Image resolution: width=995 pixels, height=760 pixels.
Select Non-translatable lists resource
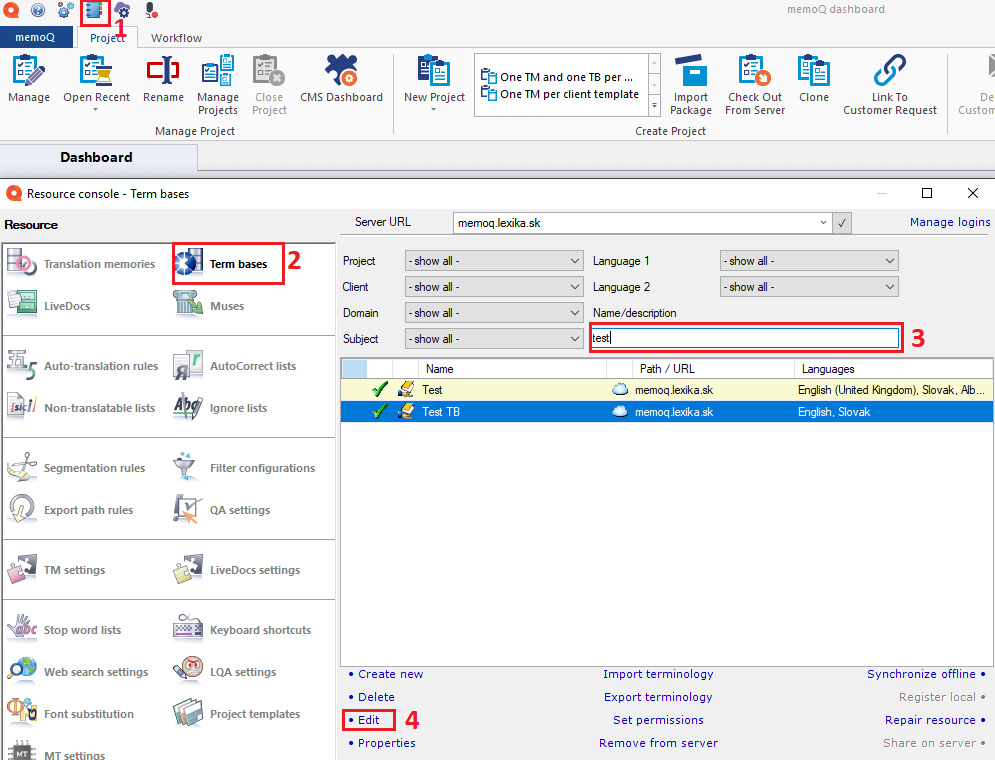[81, 407]
